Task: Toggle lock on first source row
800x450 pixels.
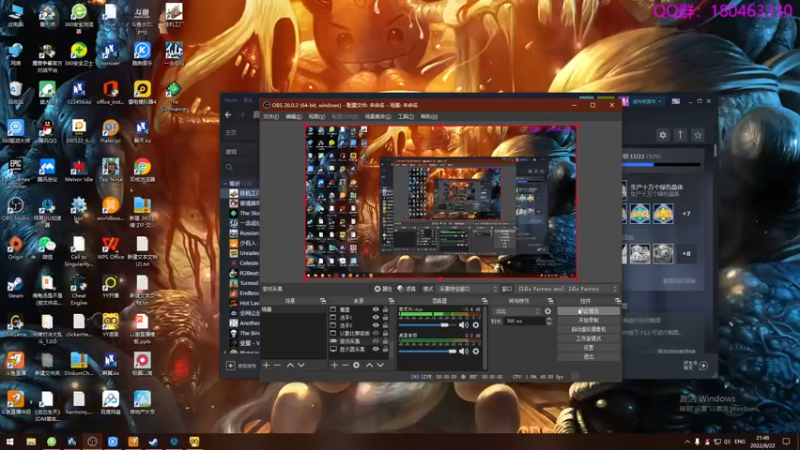Action: 385,310
